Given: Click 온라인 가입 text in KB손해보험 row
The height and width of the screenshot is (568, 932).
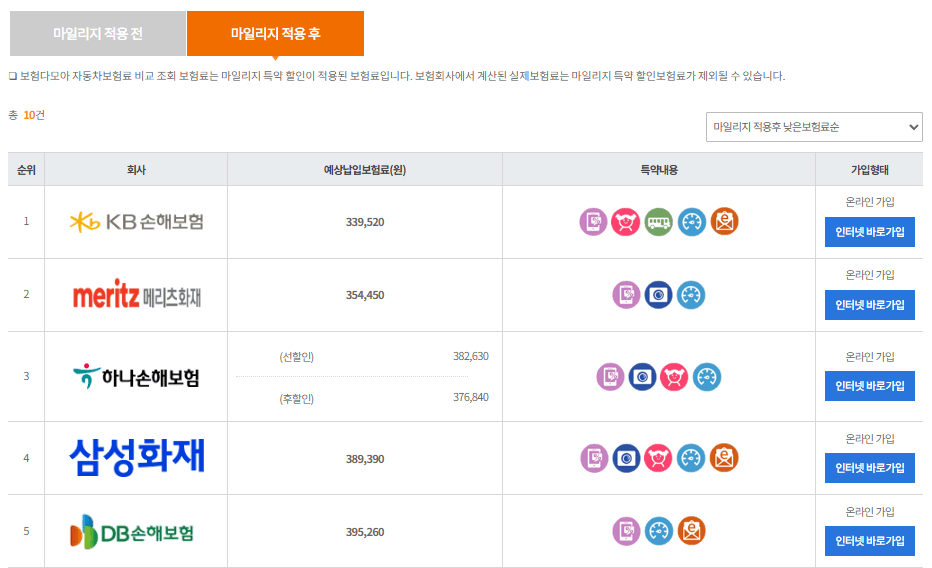Looking at the screenshot, I should click(x=870, y=202).
